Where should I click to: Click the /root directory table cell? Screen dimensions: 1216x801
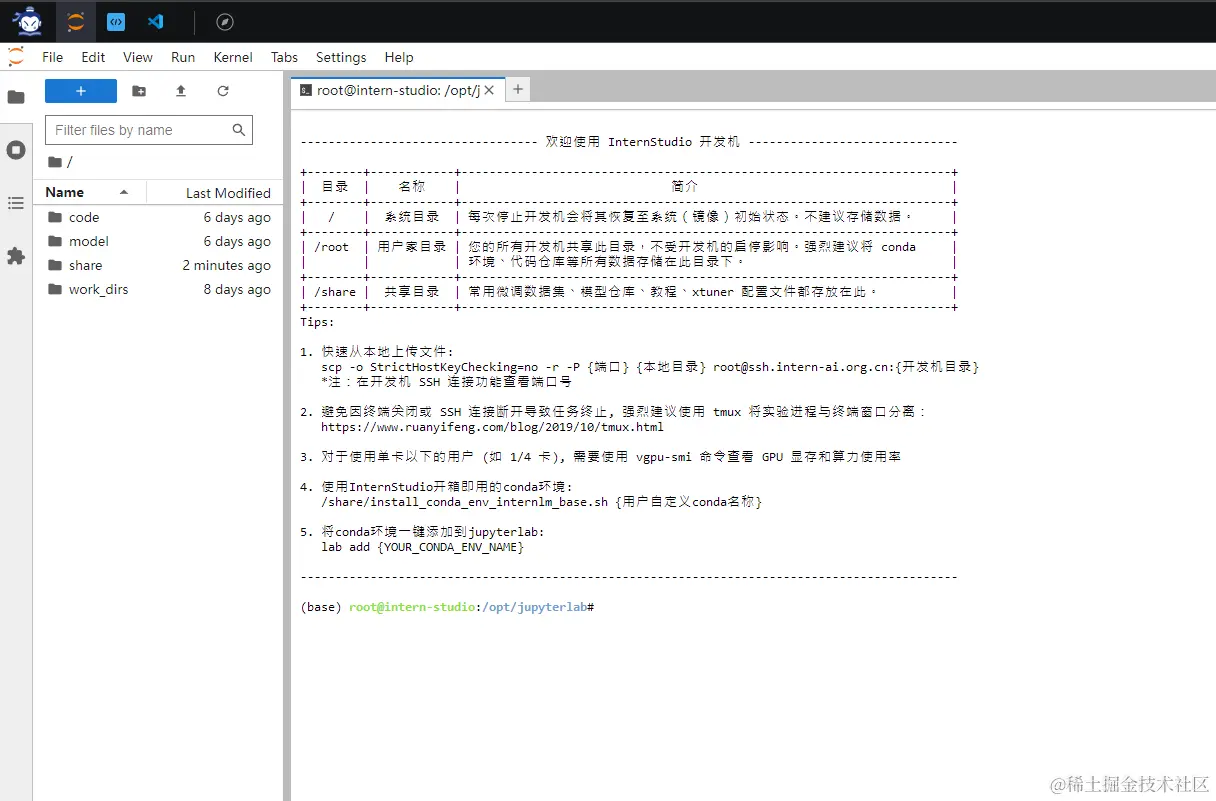332,247
